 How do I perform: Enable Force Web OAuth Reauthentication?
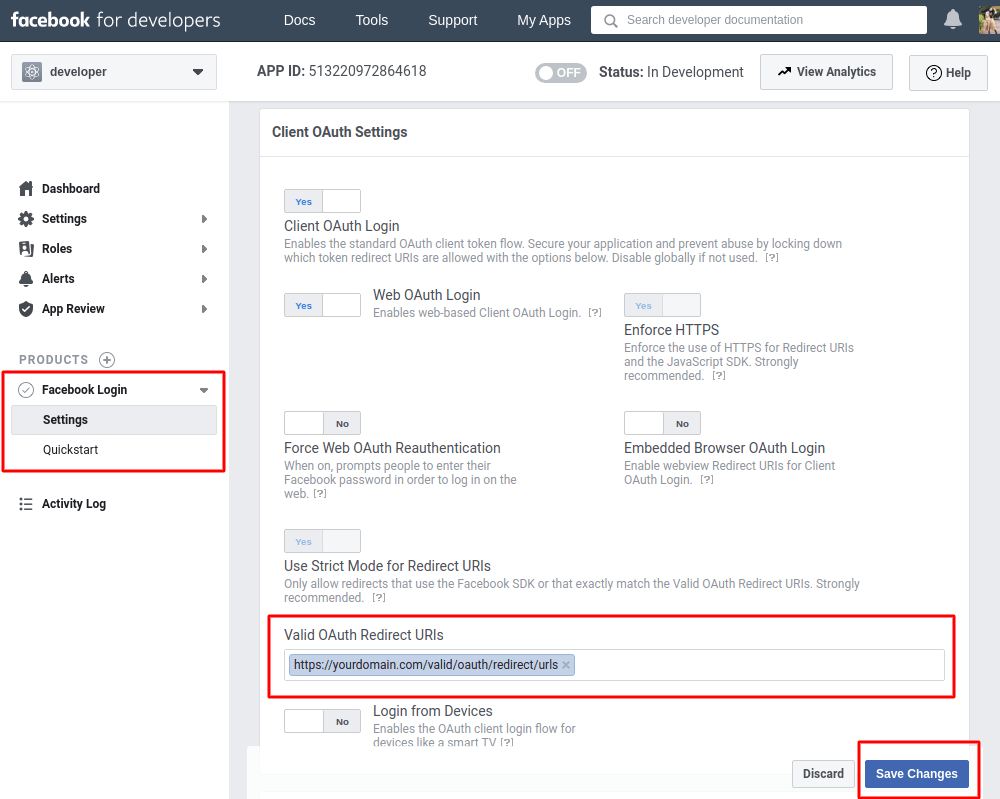[x=303, y=423]
